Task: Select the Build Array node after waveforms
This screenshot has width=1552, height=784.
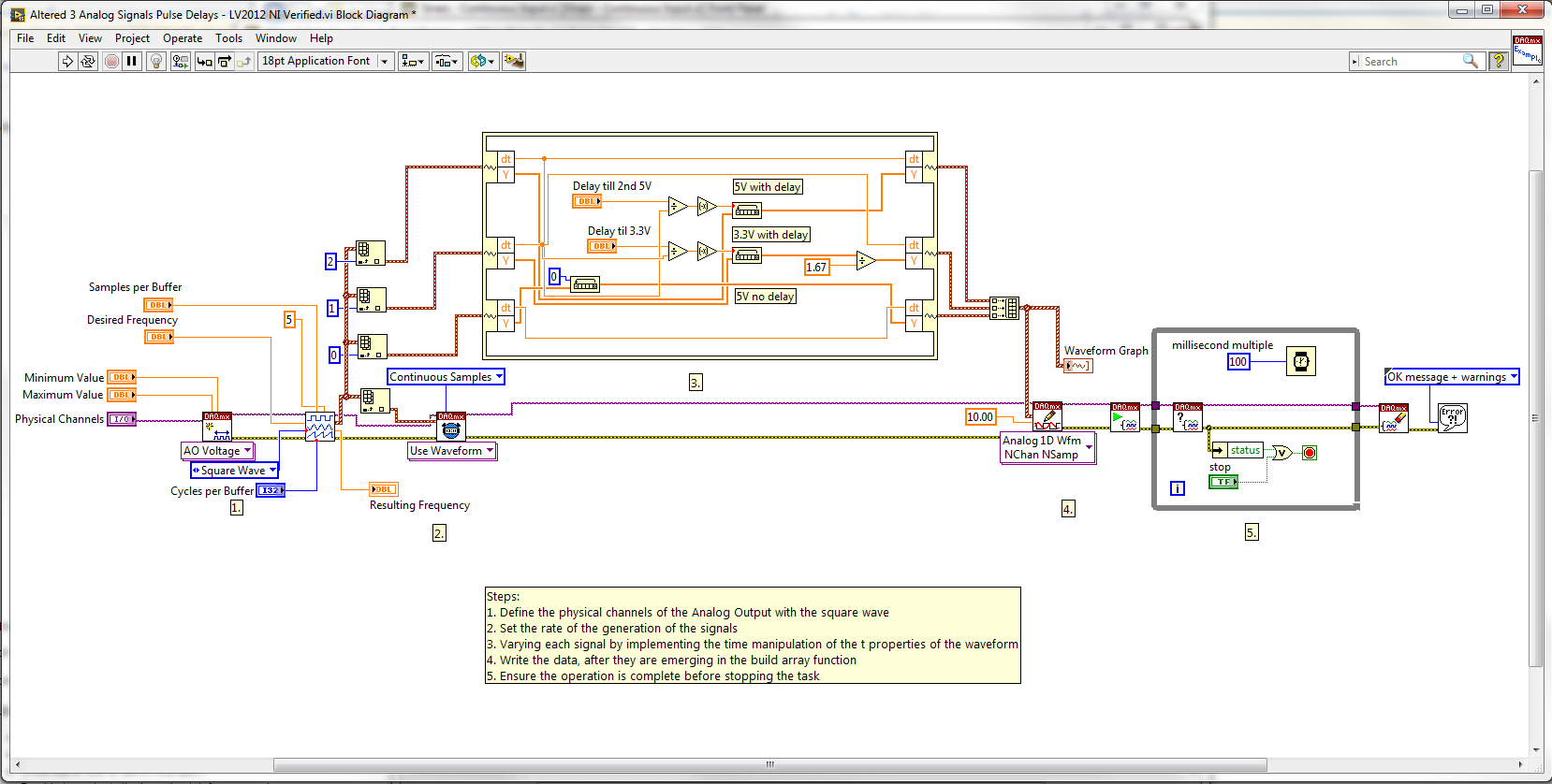Action: tap(1004, 308)
